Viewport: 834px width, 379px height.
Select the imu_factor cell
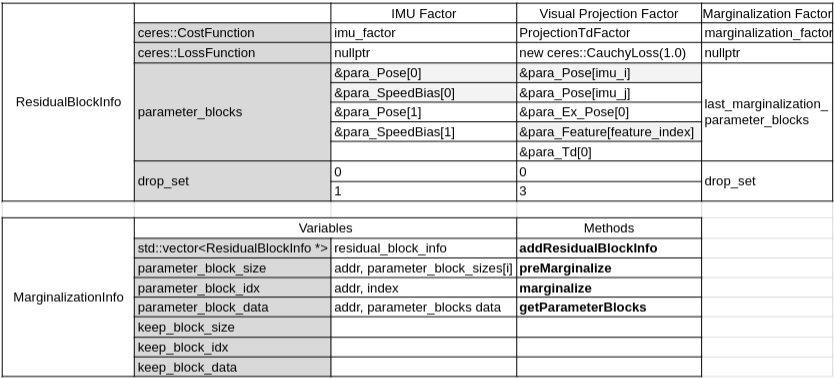(x=423, y=33)
